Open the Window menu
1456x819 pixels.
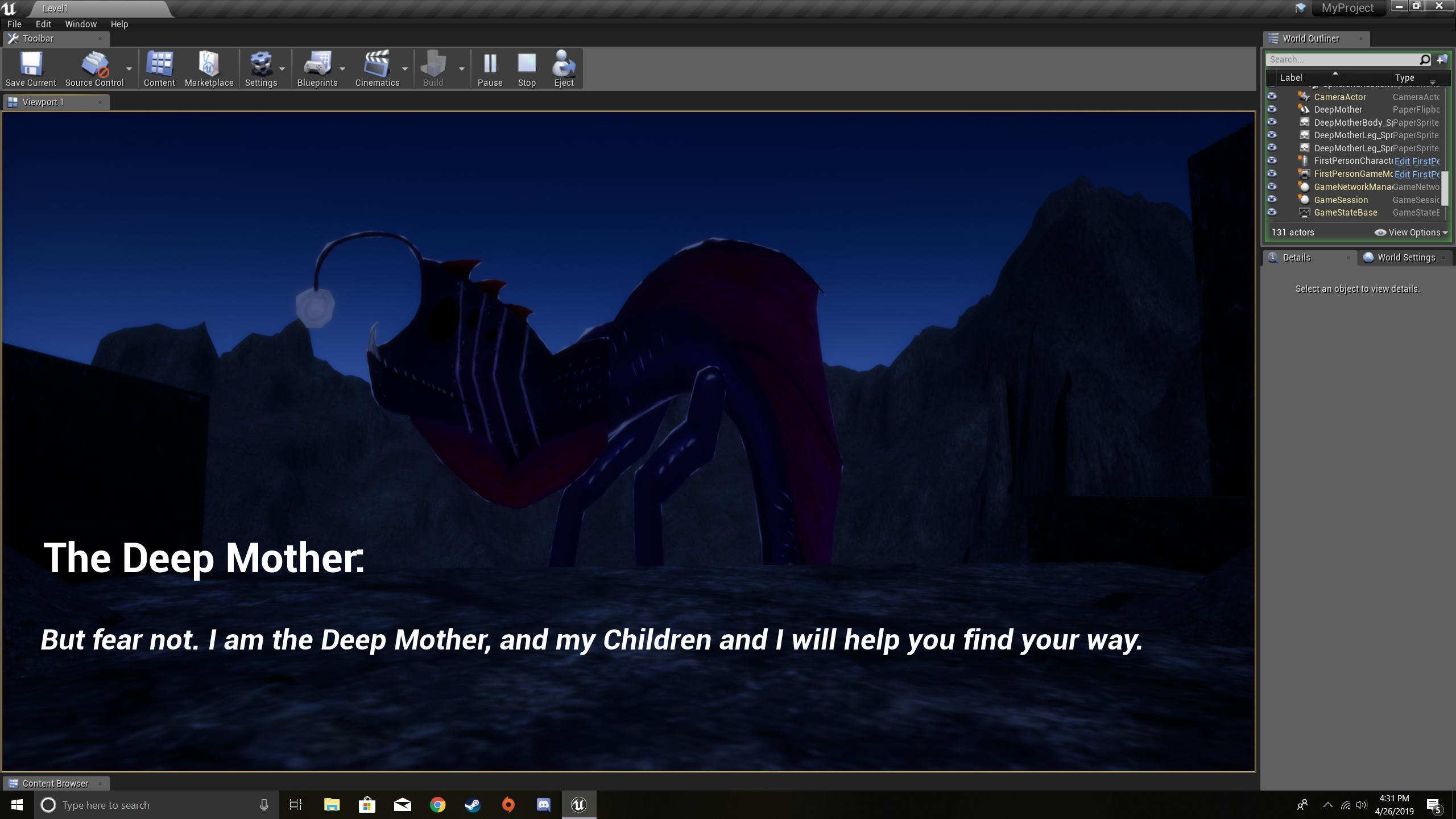click(x=80, y=24)
